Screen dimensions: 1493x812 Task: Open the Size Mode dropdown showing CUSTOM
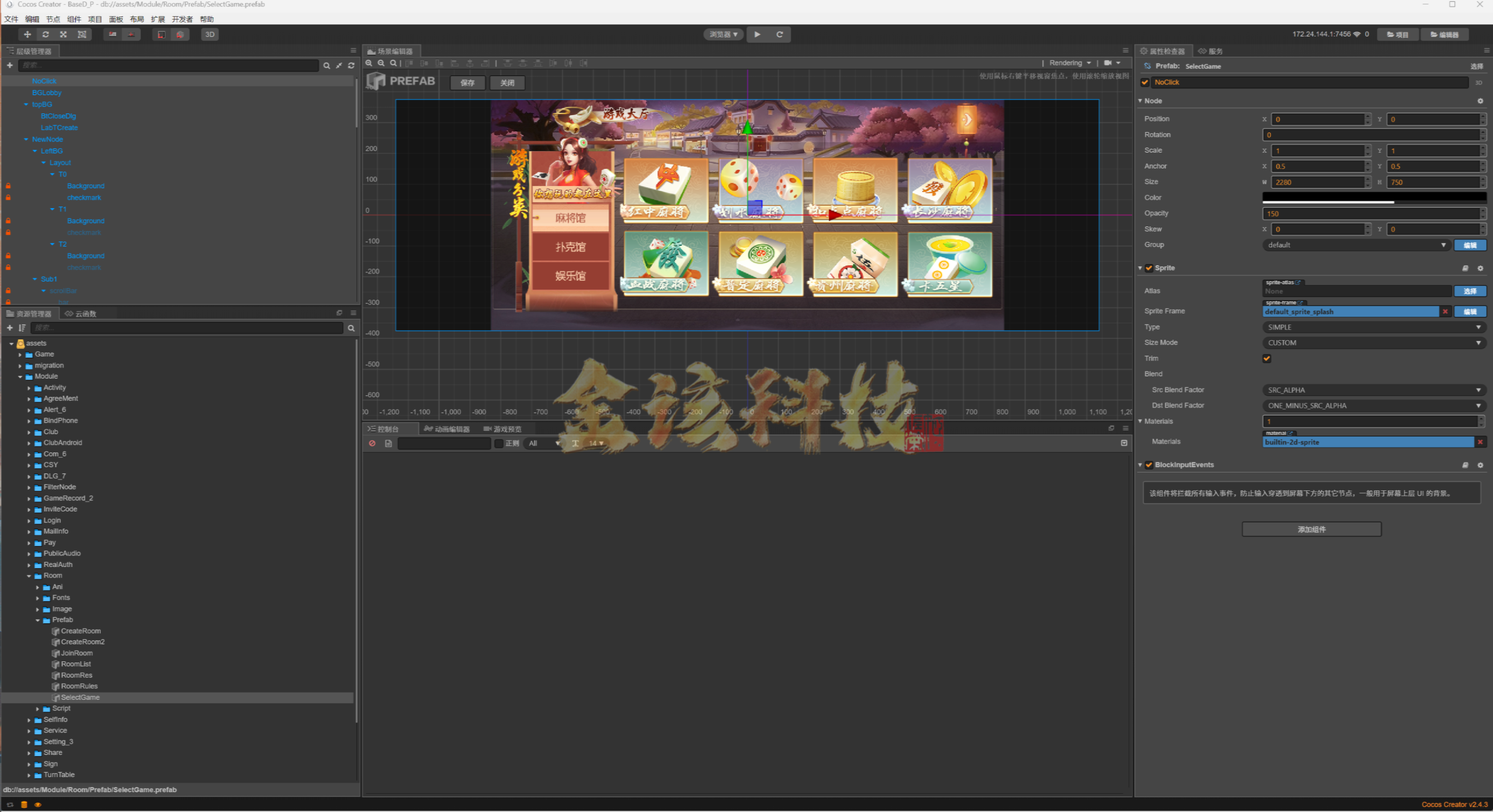(1372, 342)
